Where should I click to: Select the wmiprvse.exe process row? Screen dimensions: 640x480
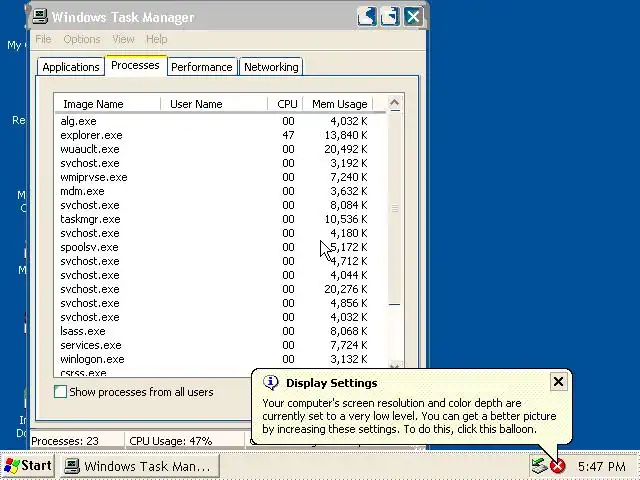tap(220, 177)
